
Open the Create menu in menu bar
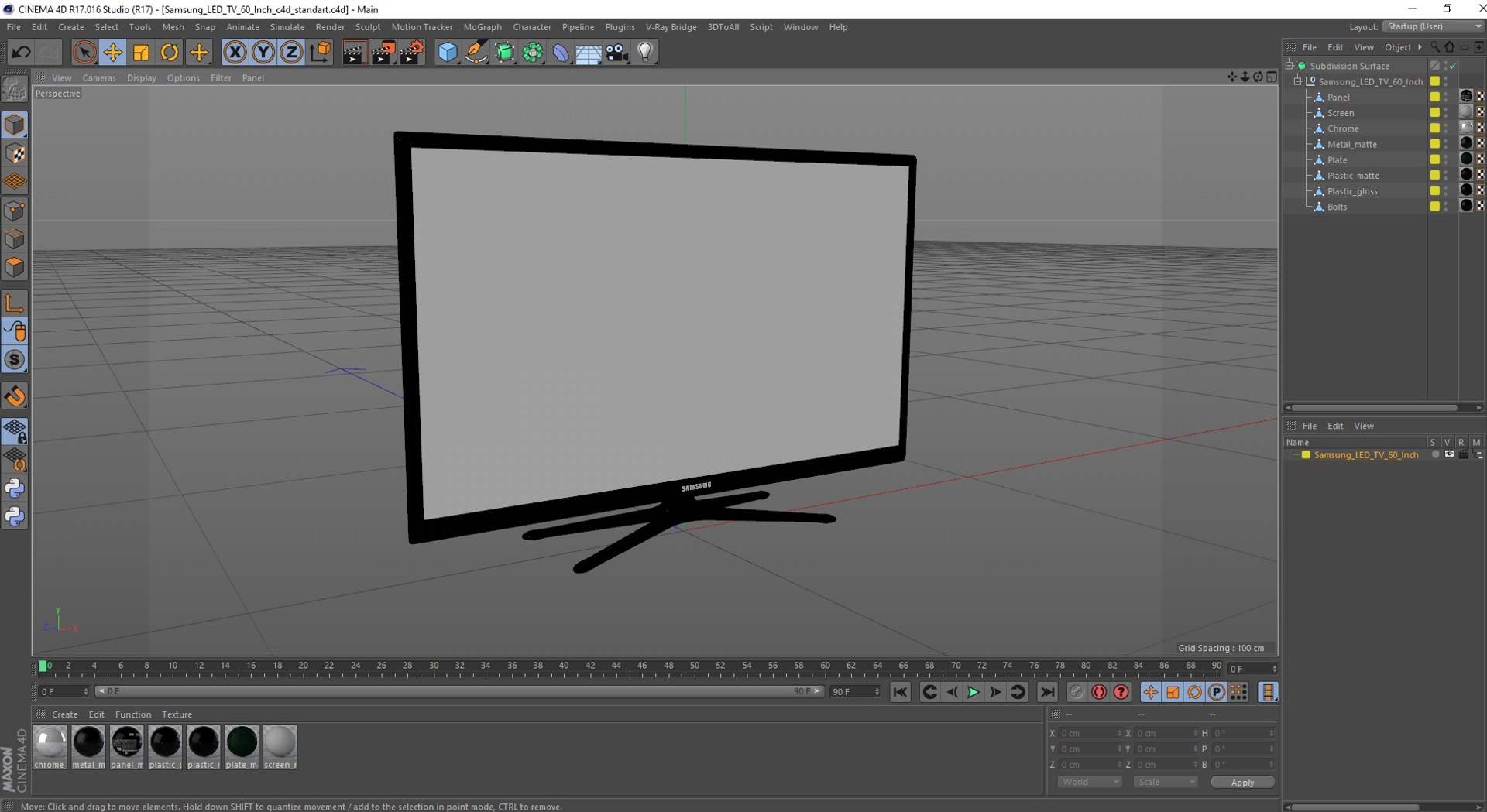click(71, 27)
